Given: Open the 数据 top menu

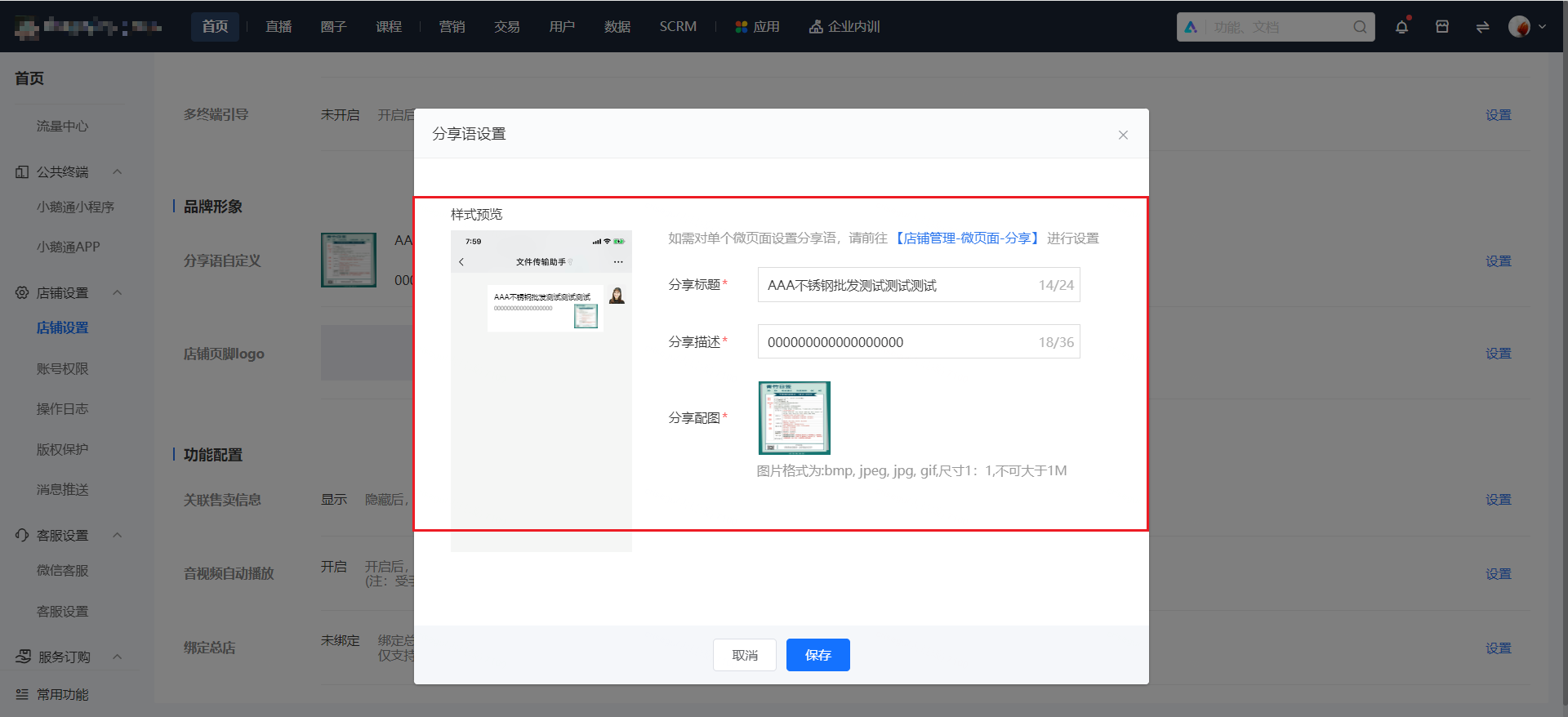Looking at the screenshot, I should tap(617, 27).
